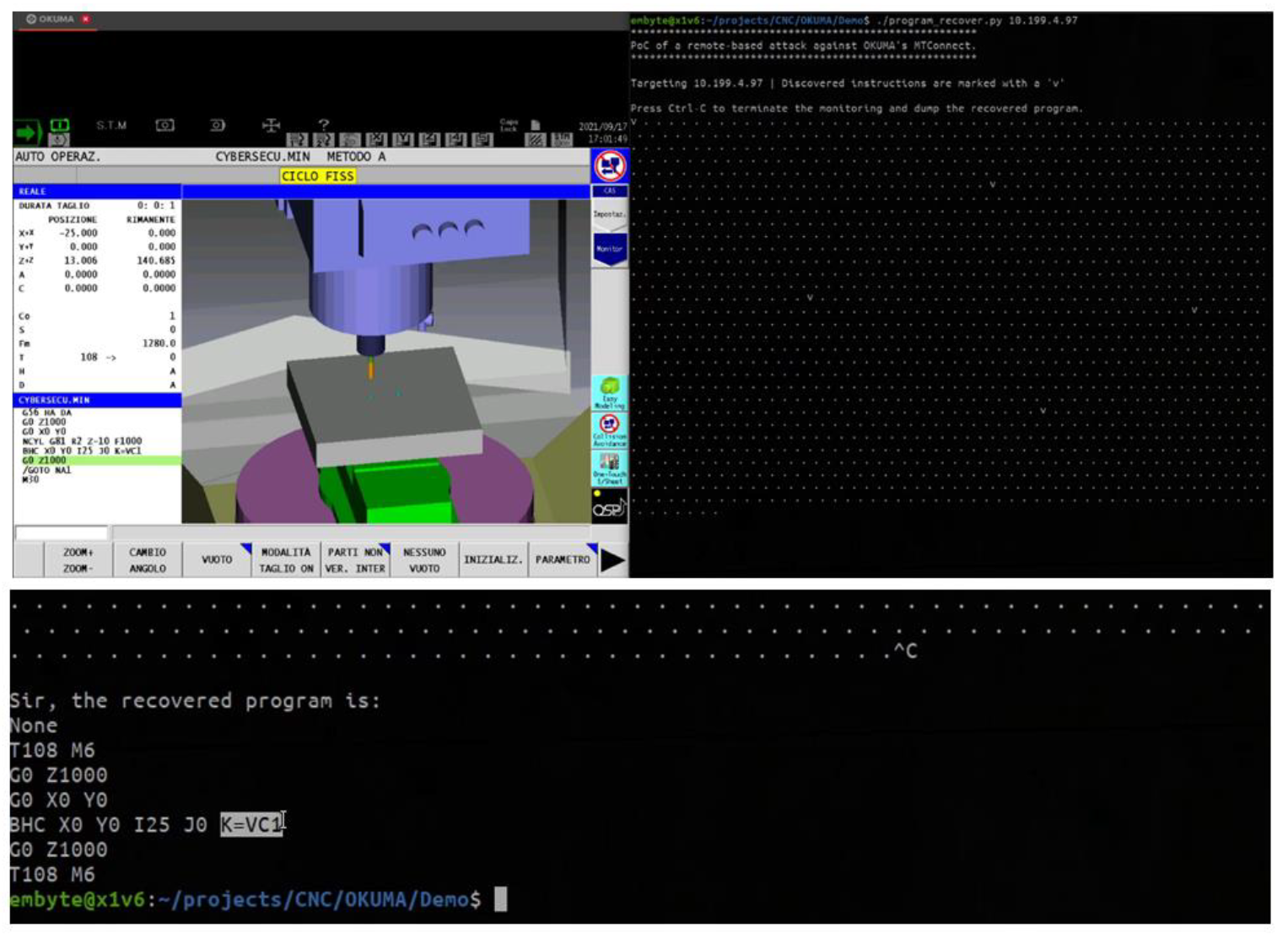Image resolution: width=1288 pixels, height=949 pixels.
Task: Click the CICLO FISS yellow status label
Action: 318,176
